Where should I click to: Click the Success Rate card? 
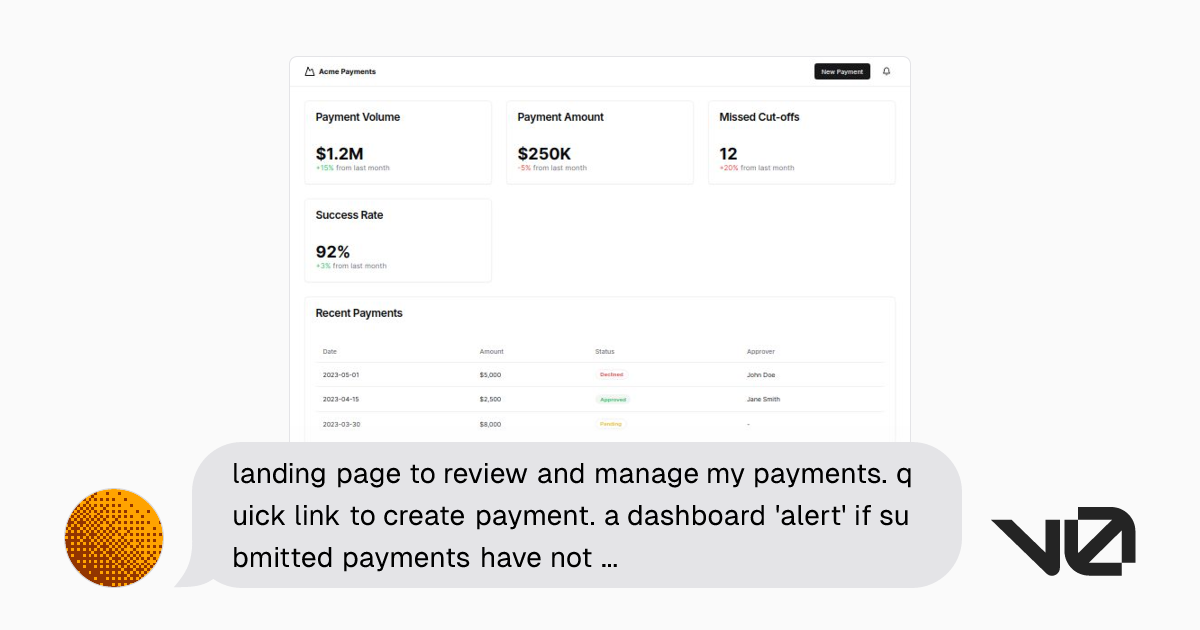(x=398, y=240)
